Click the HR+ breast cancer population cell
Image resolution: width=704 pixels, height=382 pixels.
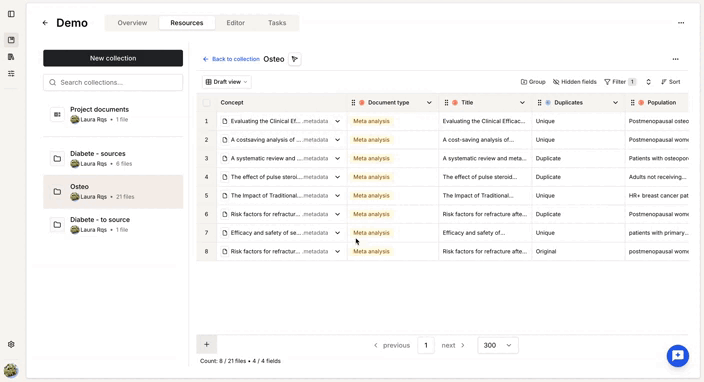pyautogui.click(x=658, y=196)
